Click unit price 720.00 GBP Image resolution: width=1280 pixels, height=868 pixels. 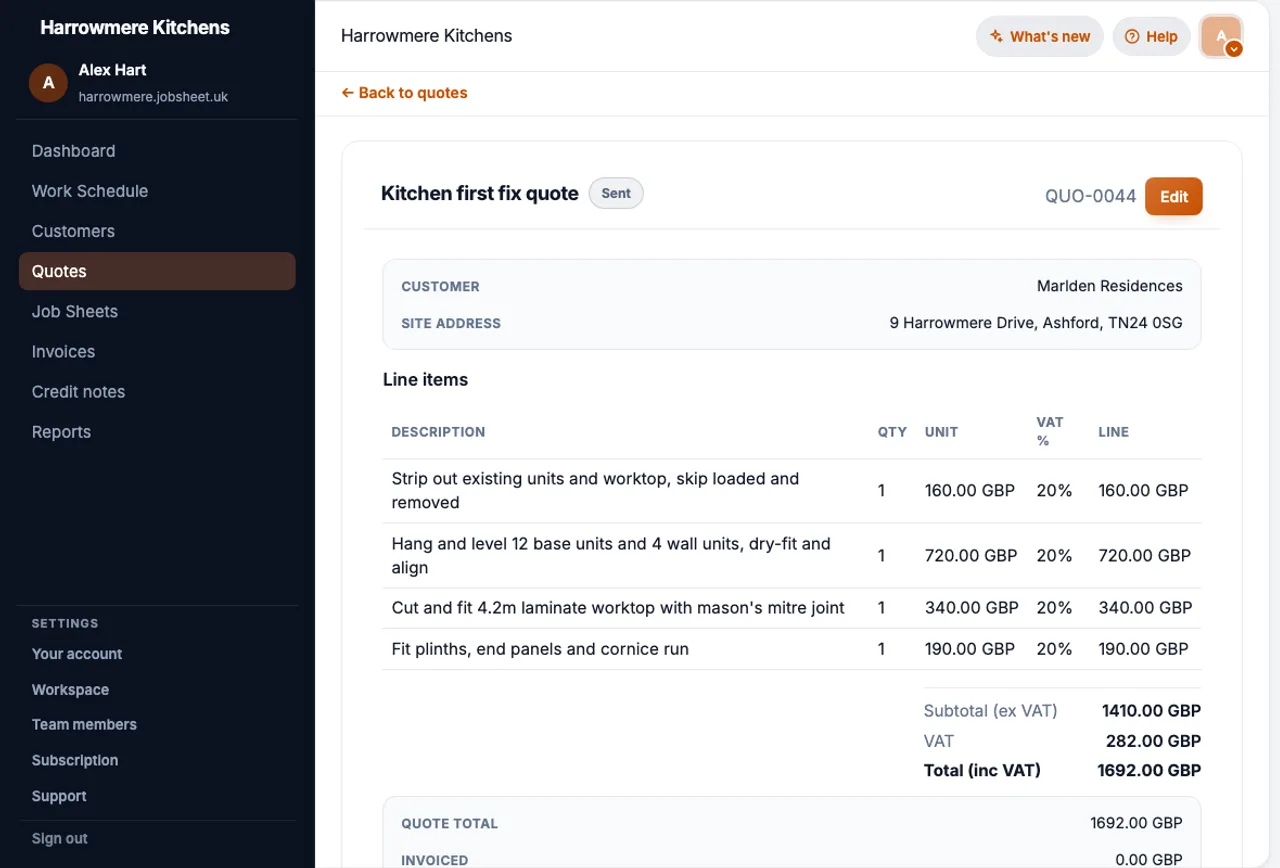(x=971, y=556)
